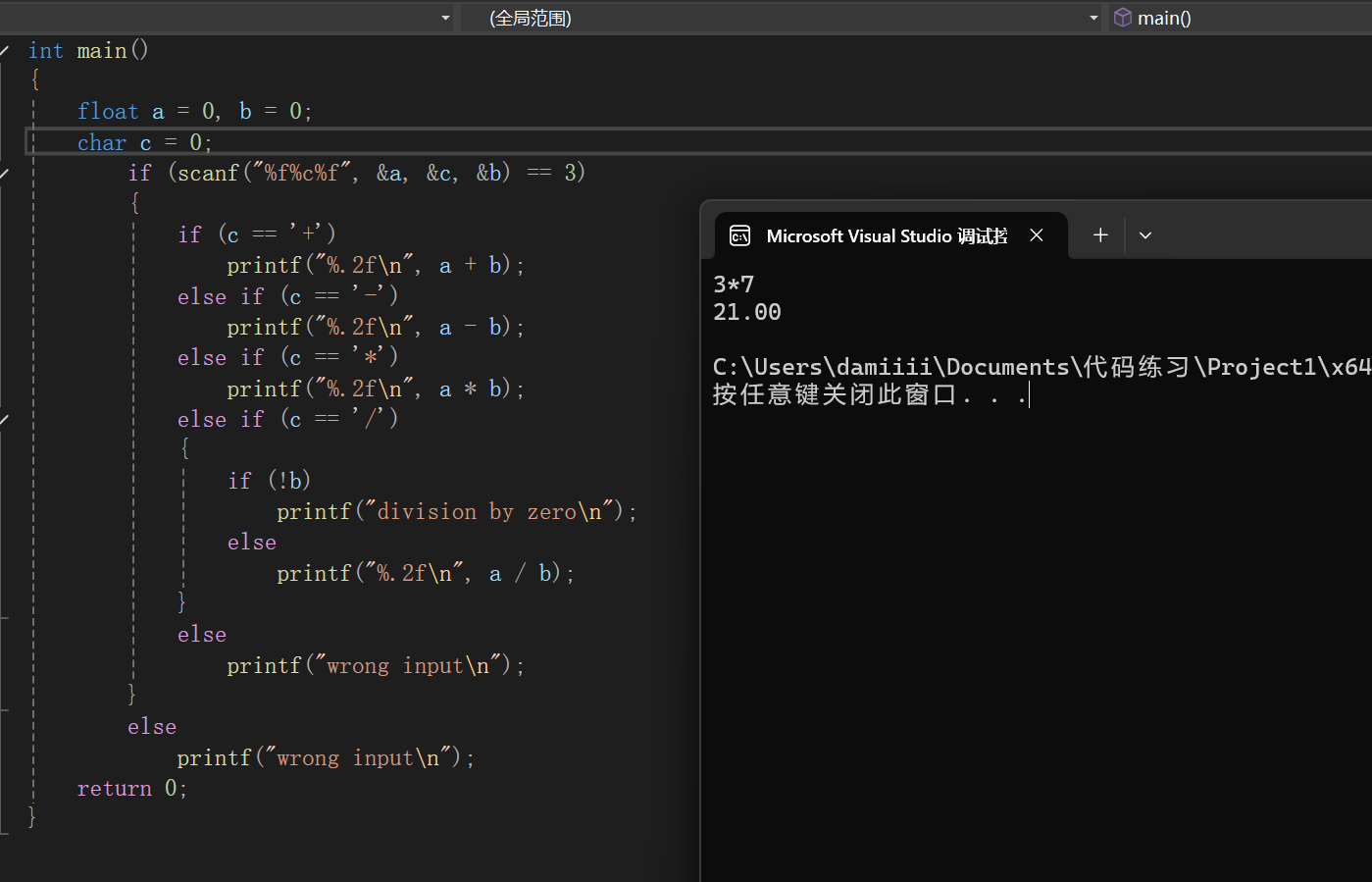Click the return 0; line
1372x882 pixels.
(132, 788)
